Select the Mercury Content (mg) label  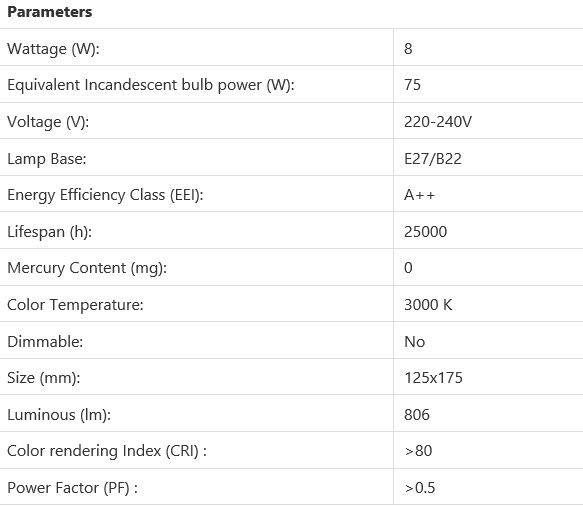pos(87,268)
